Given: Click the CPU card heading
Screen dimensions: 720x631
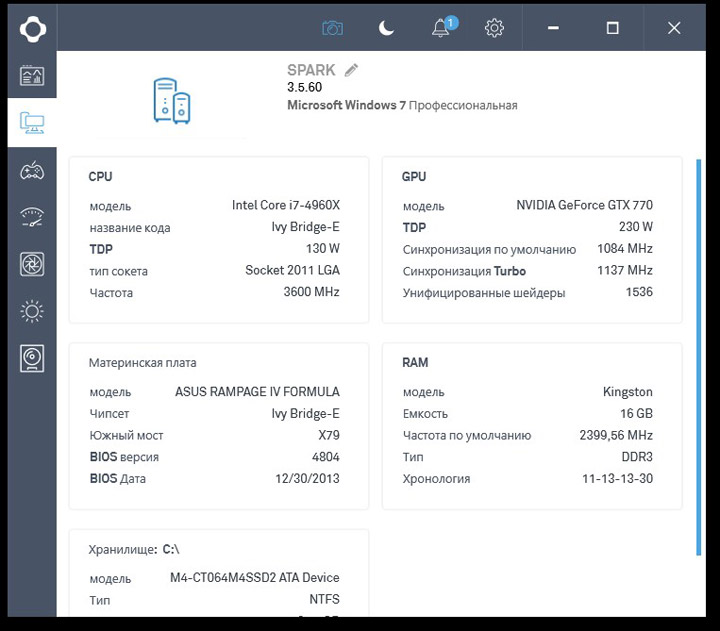Looking at the screenshot, I should click(100, 176).
